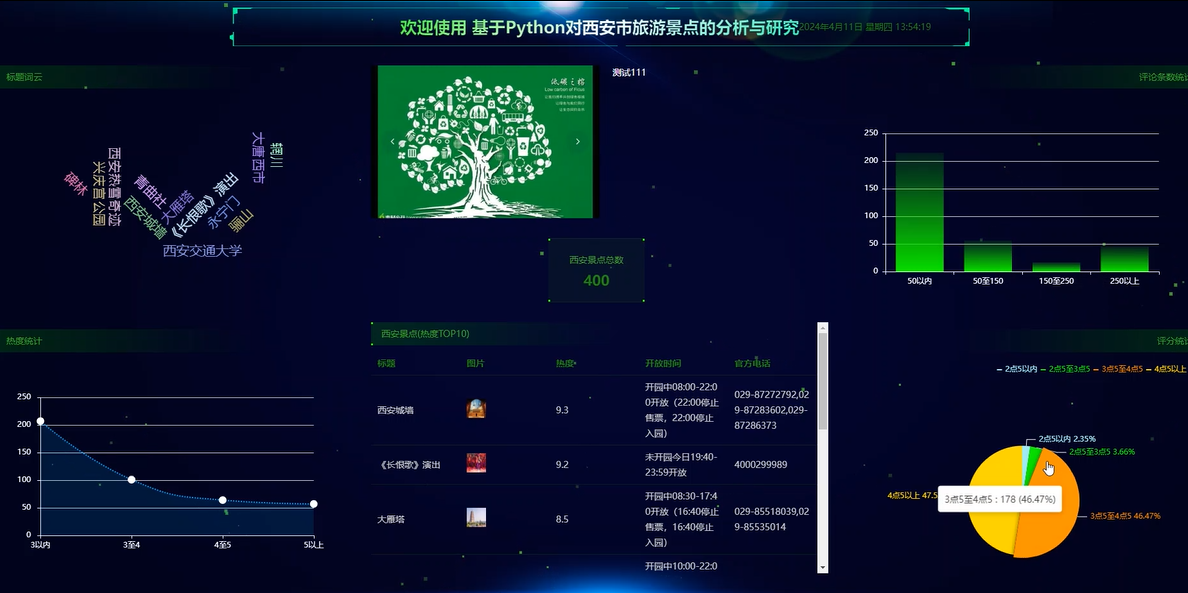Click the light blue 2点5以内 pie slice
The image size is (1188, 593).
[1025, 460]
